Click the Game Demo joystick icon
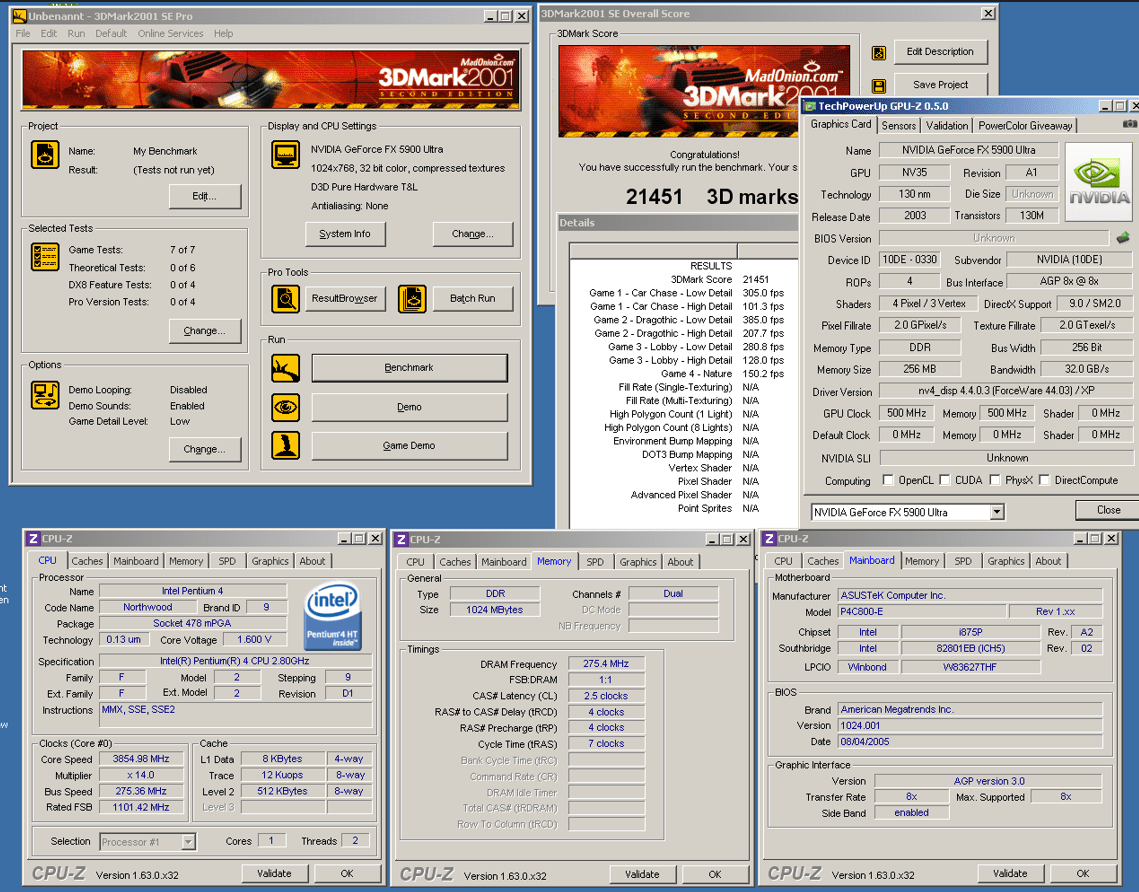This screenshot has height=892, width=1139. click(x=285, y=445)
